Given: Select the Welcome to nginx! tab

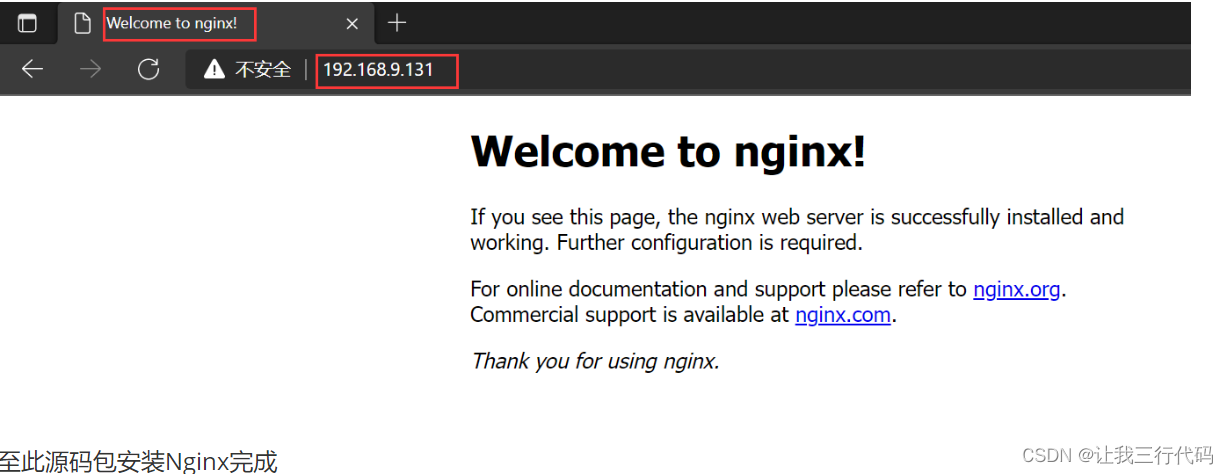Looking at the screenshot, I should 215,23.
